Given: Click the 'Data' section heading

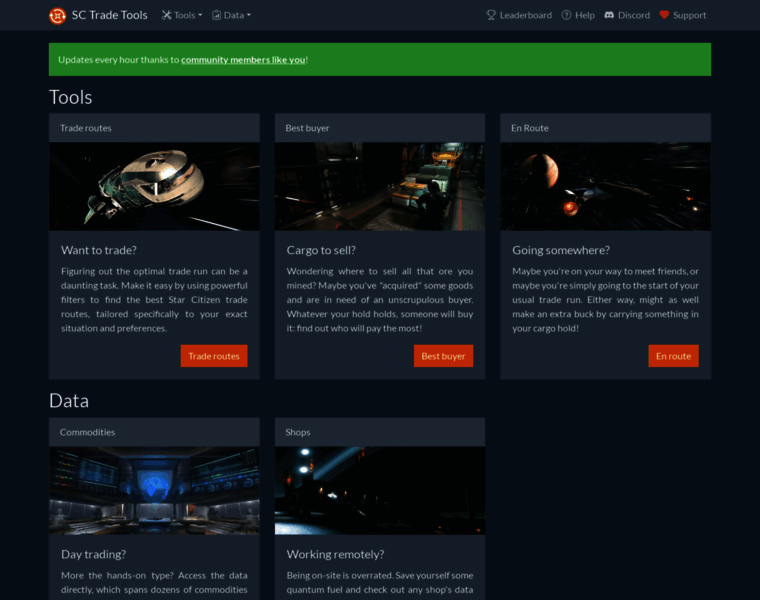Looking at the screenshot, I should coord(69,401).
